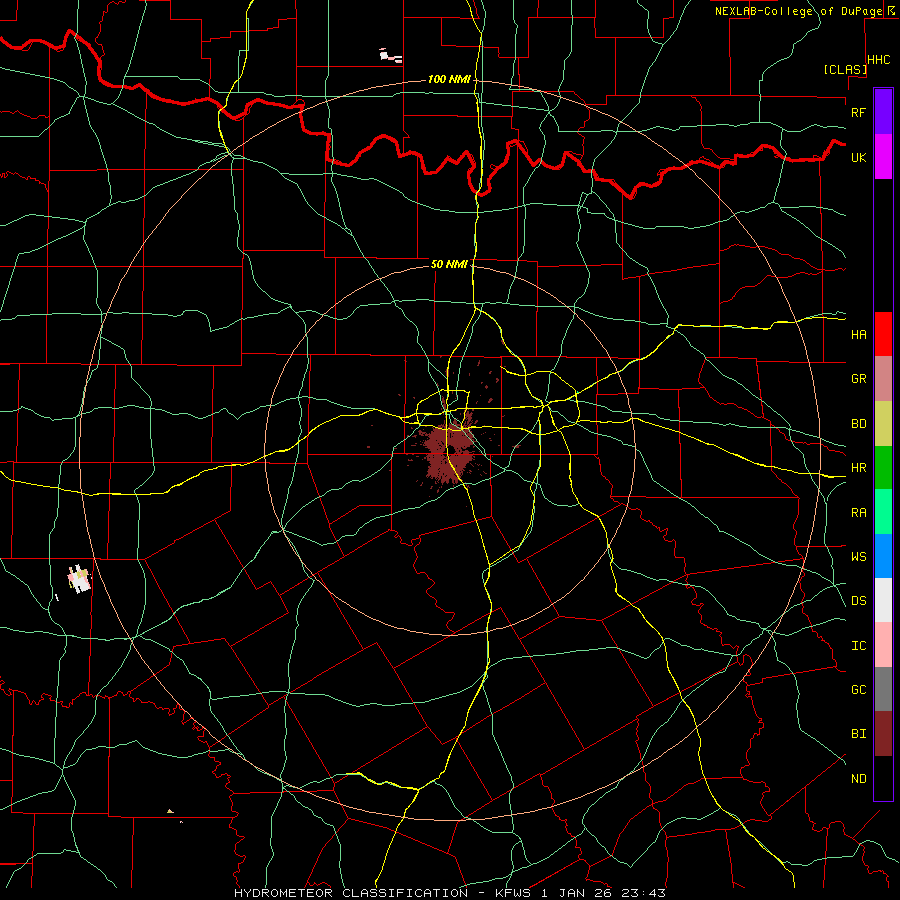Viewport: 900px width, 900px height.
Task: Click the IC pink legend swatch
Action: tap(883, 645)
